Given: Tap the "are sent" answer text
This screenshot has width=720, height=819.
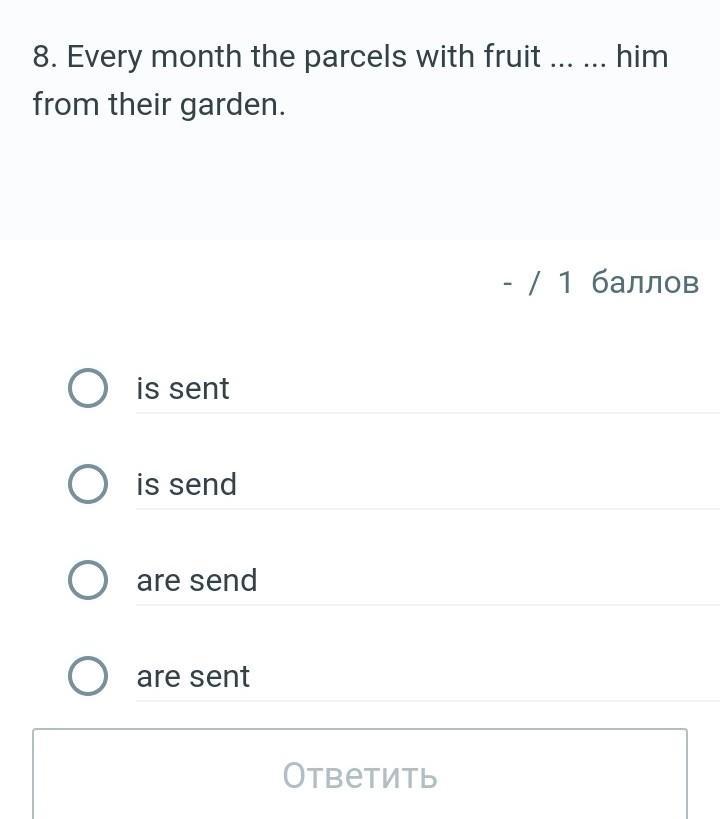Looking at the screenshot, I should (193, 676).
